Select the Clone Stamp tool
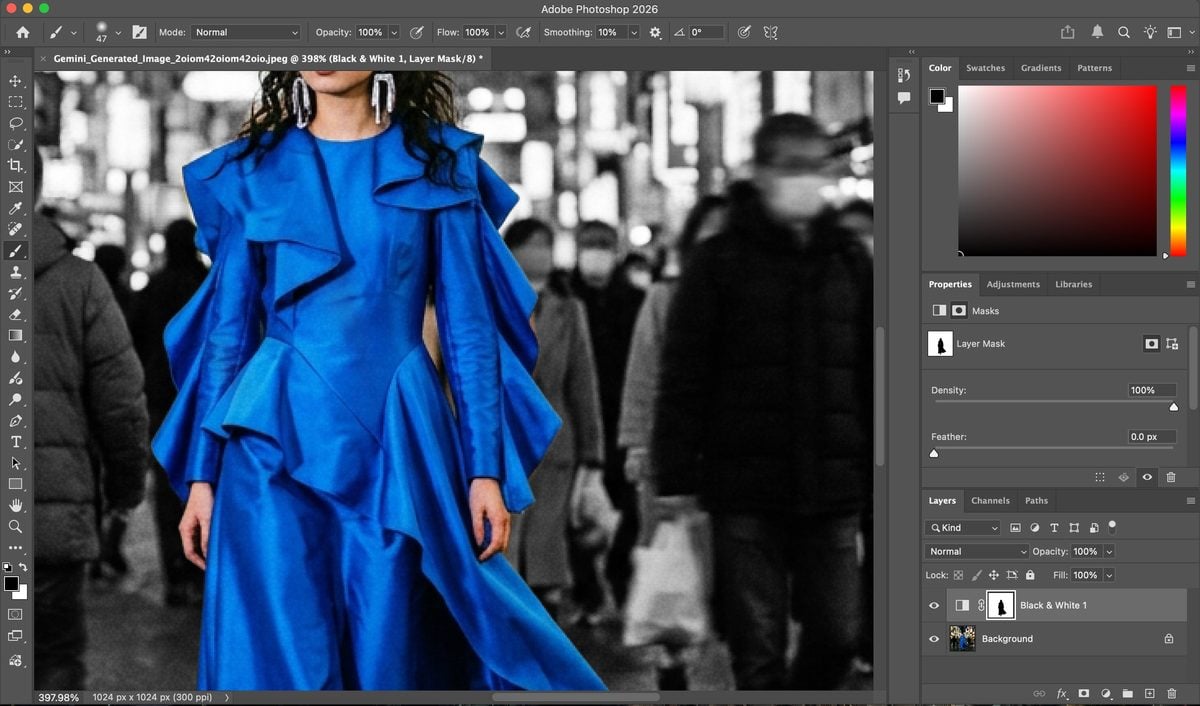Screen dimensions: 1200x706 point(15,272)
